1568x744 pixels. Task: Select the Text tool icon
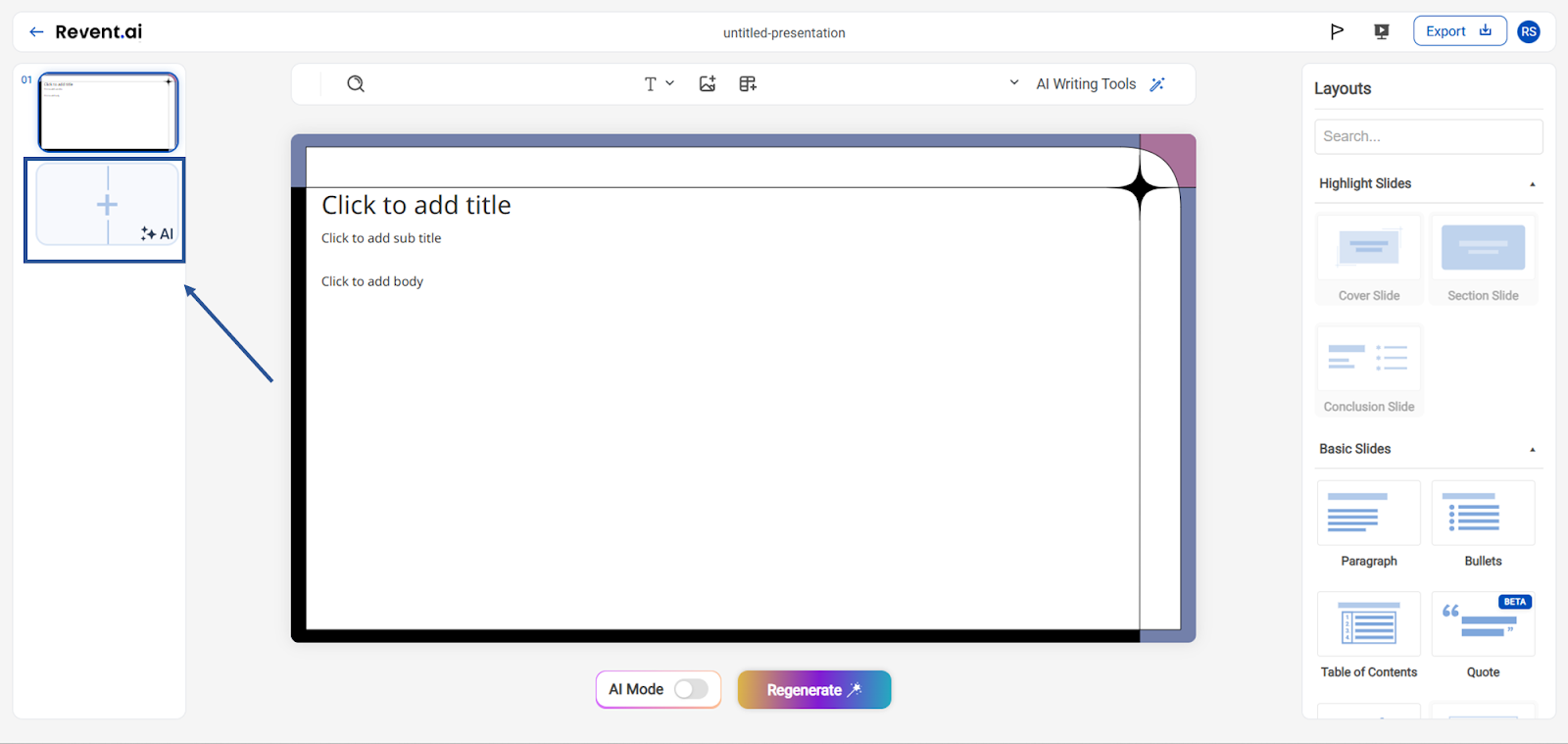(x=650, y=84)
